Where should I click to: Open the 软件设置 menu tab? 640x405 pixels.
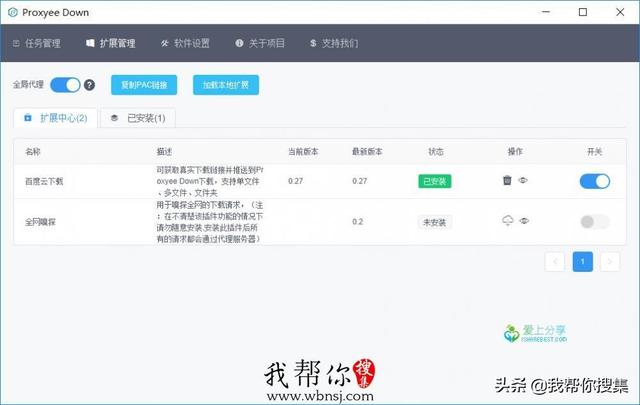185,43
